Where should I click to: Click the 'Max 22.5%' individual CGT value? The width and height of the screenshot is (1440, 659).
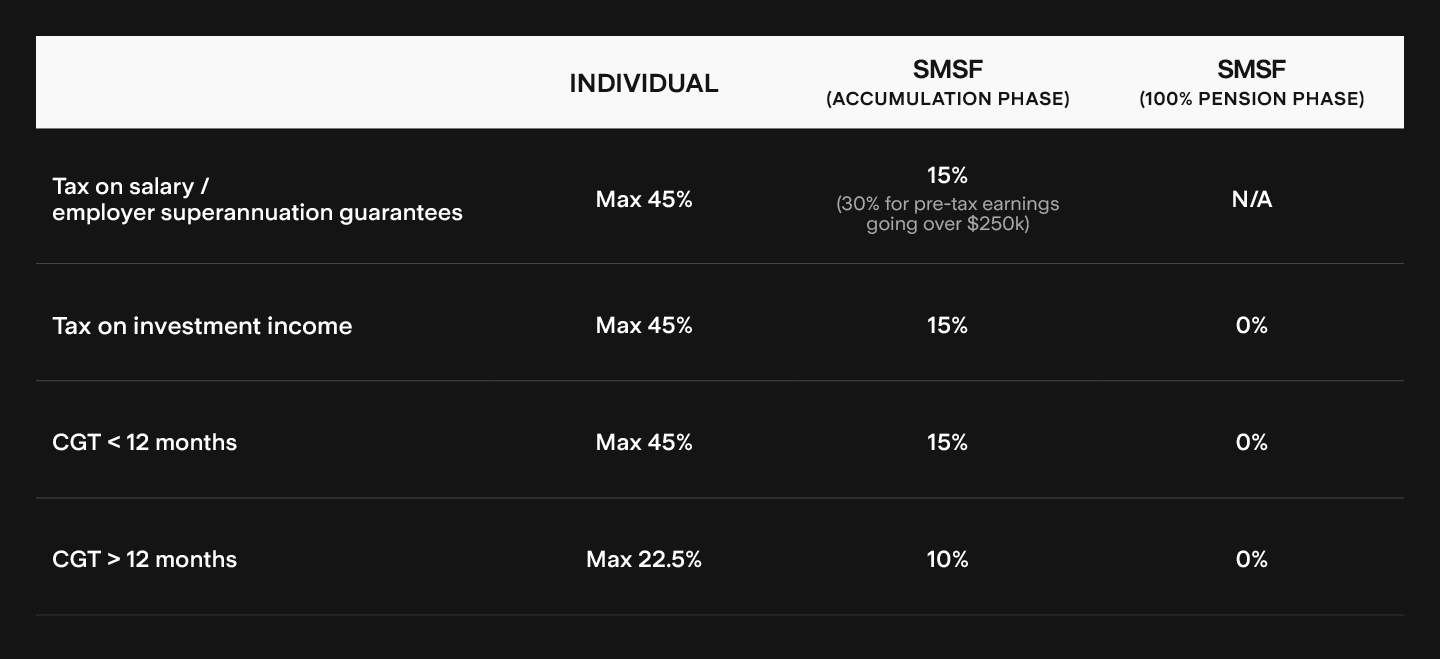tap(644, 559)
